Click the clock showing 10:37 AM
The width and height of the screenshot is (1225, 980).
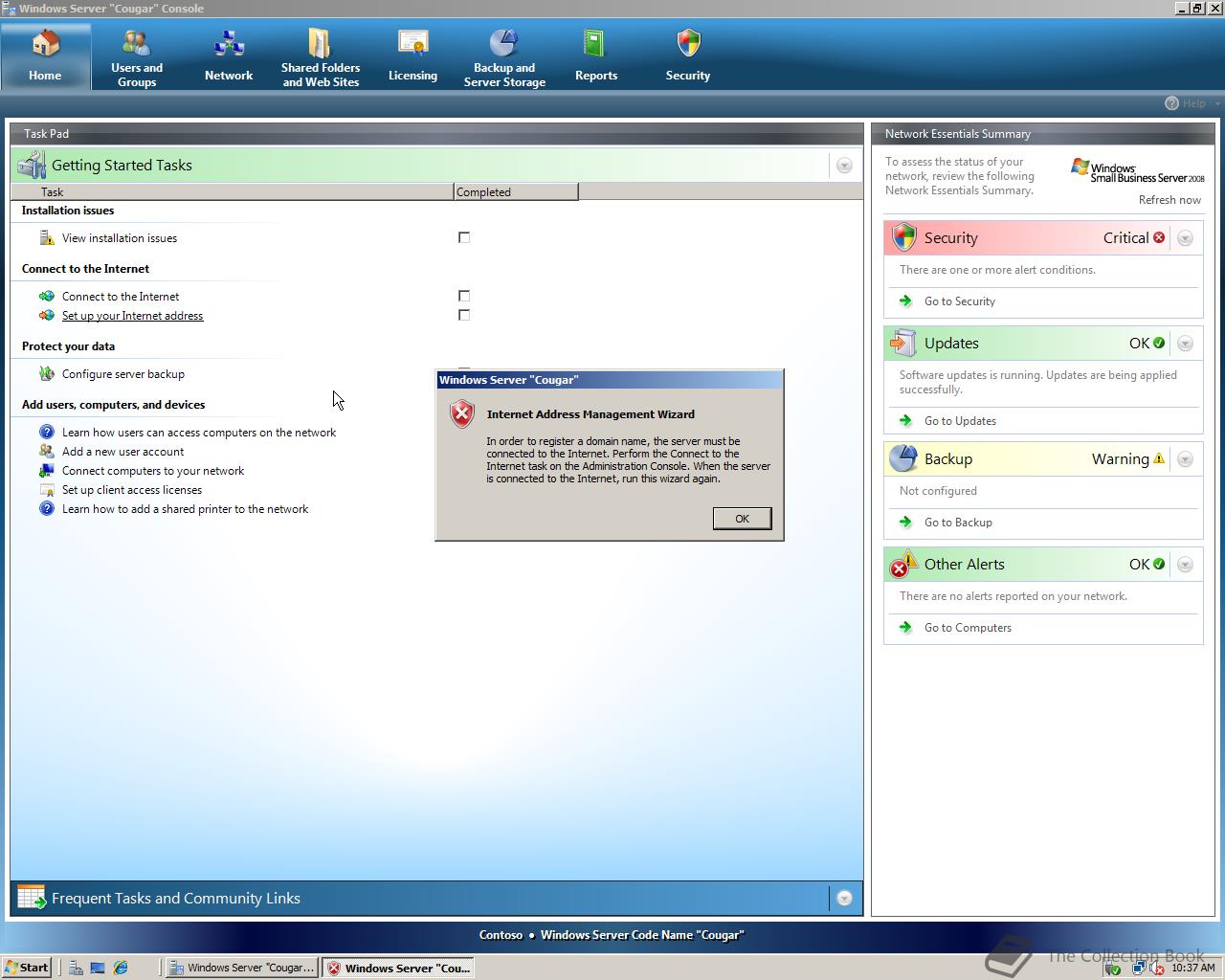1192,968
